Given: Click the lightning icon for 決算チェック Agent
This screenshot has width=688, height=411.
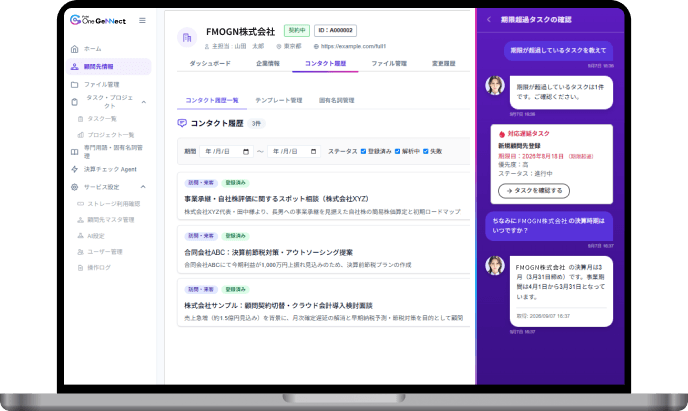Looking at the screenshot, I should pyautogui.click(x=75, y=169).
